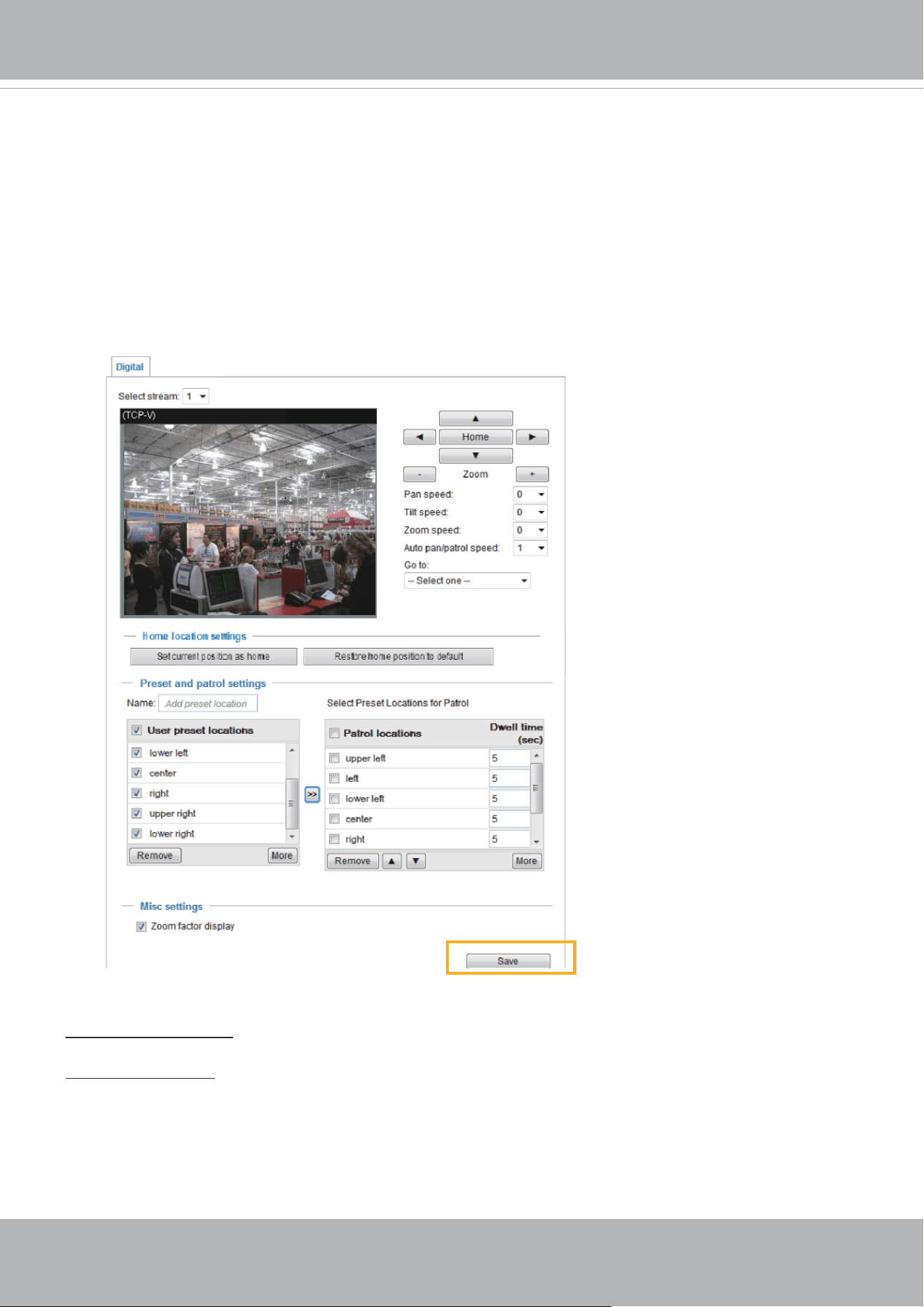Check the upper left patrol location
The height and width of the screenshot is (1307, 924).
click(334, 758)
